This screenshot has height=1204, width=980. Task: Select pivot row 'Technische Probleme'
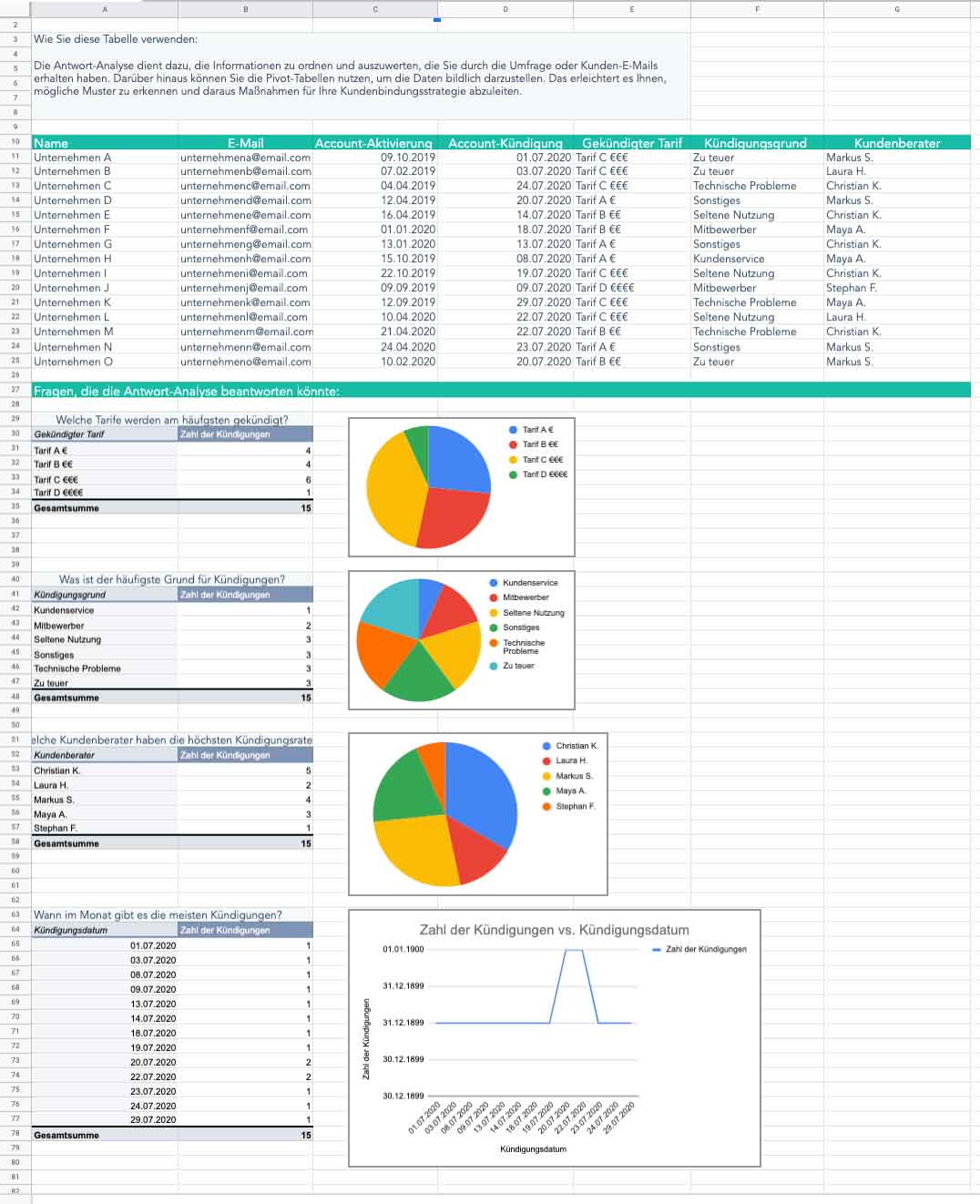[x=105, y=668]
